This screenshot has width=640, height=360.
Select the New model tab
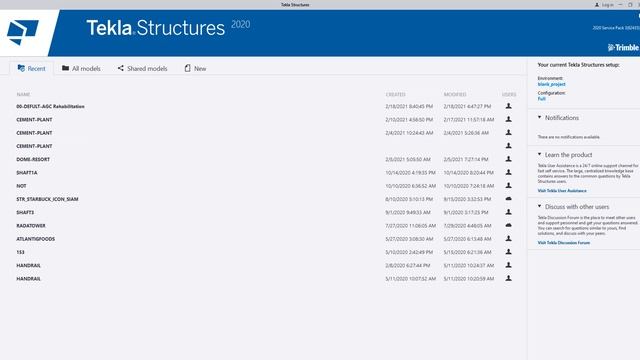pos(195,69)
